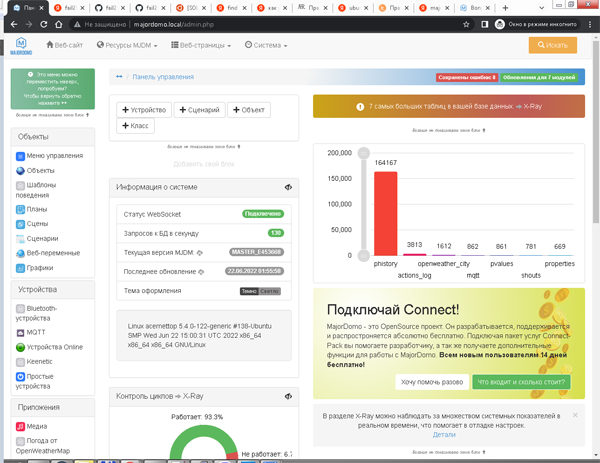Adjust chart vertical range slider top handle
This screenshot has width=600, height=463.
364,153
